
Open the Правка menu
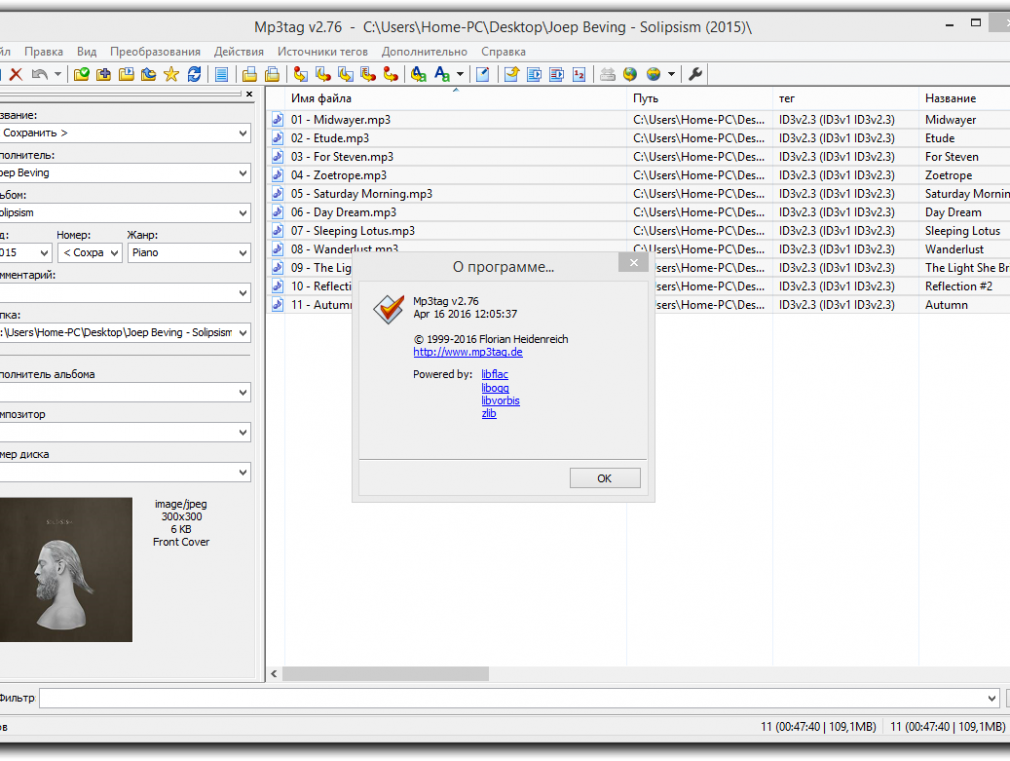[x=44, y=52]
